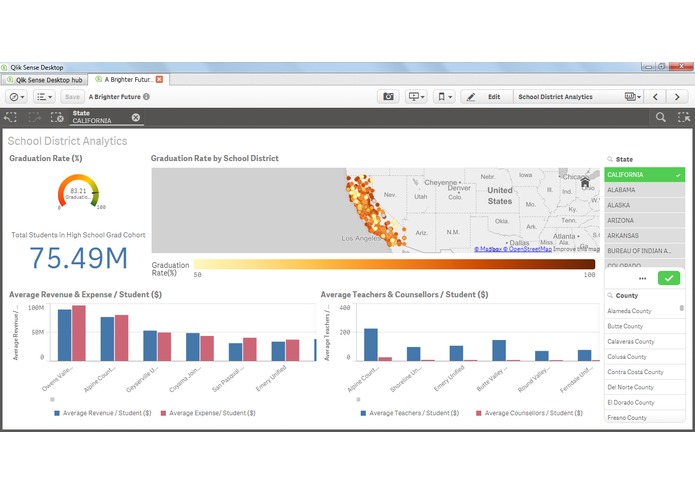Remove the State CALIFORNIA selection
The image size is (695, 494).
(136, 117)
